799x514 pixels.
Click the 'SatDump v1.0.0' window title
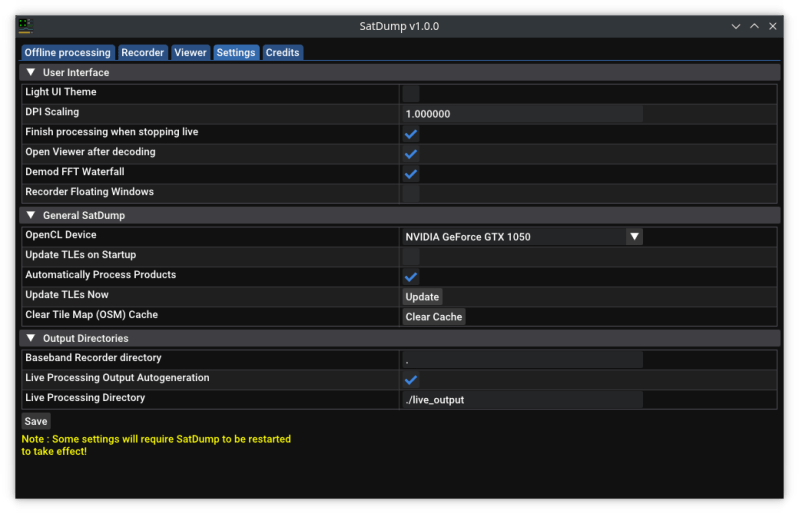[399, 26]
